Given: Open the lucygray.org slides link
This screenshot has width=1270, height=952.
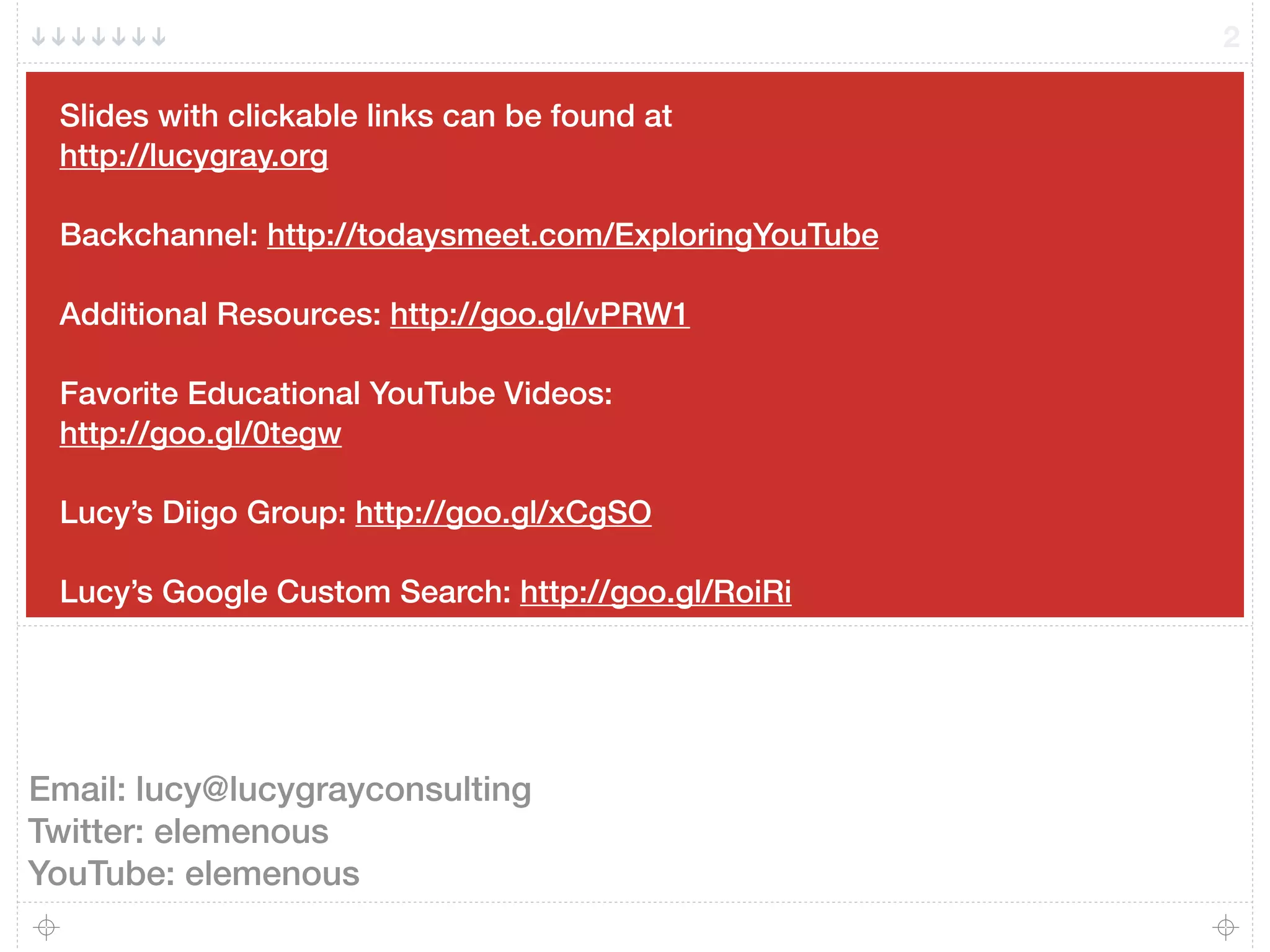Looking at the screenshot, I should [193, 156].
